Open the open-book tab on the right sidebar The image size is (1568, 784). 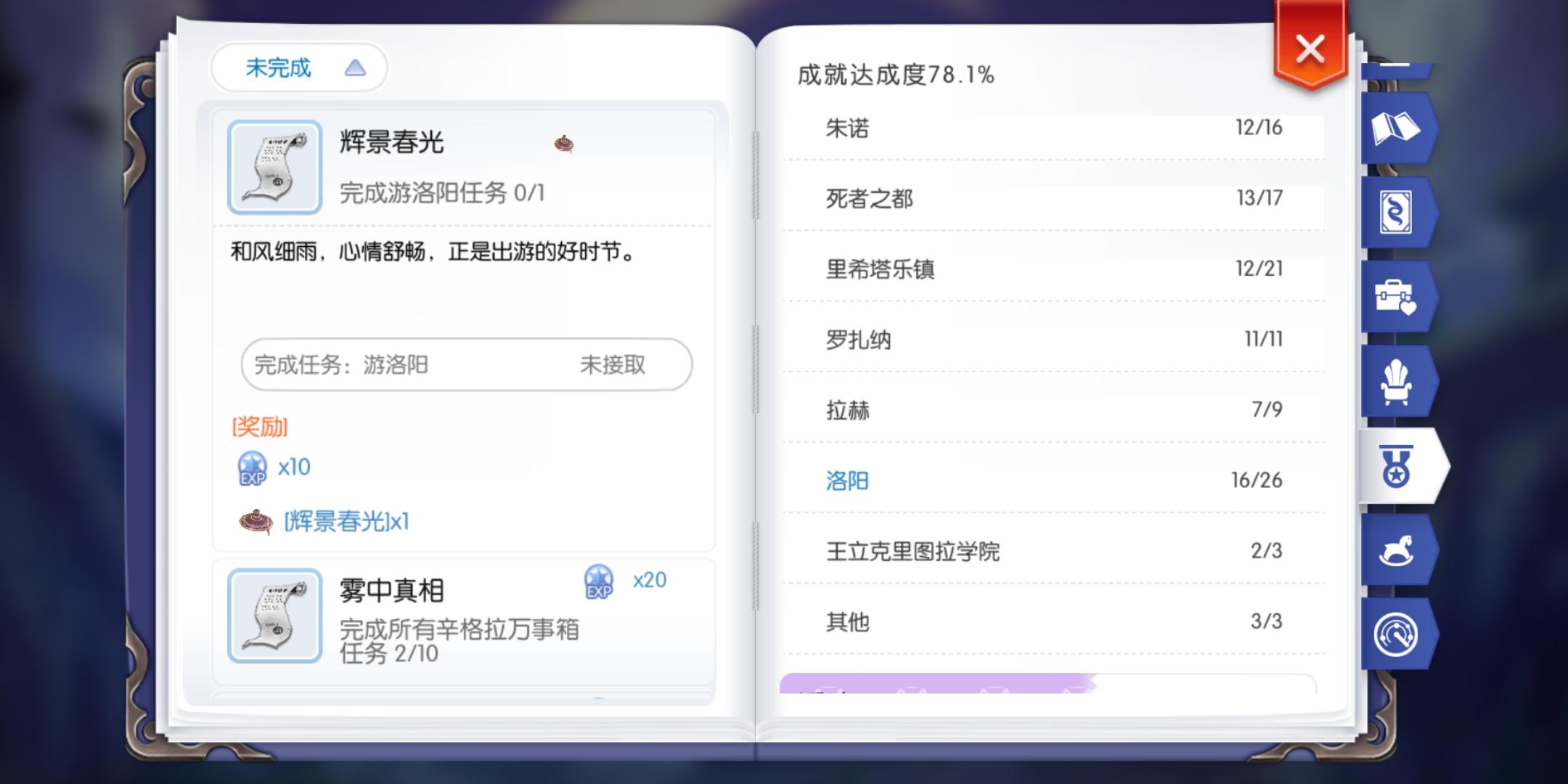pyautogui.click(x=1397, y=128)
